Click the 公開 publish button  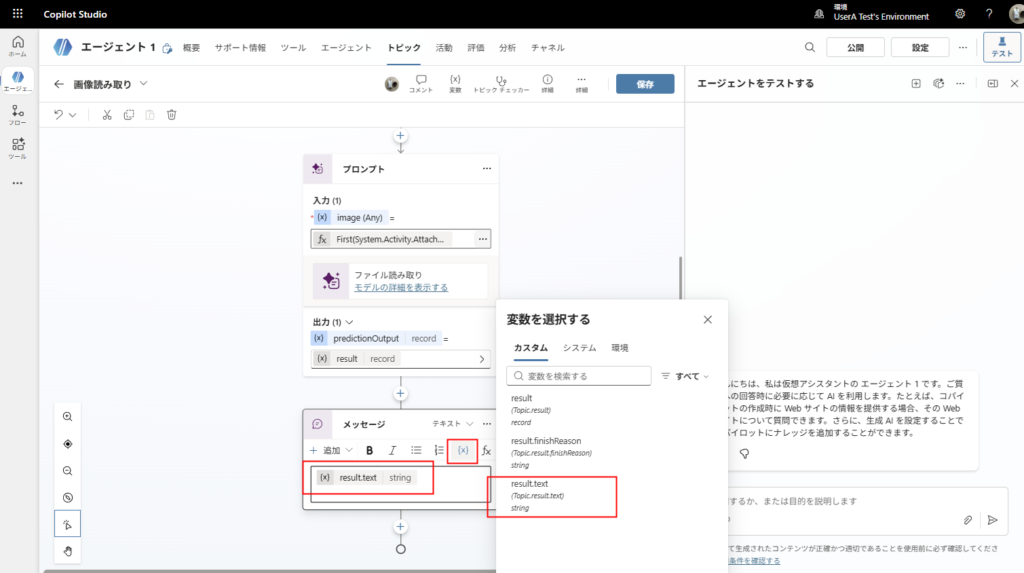856,47
